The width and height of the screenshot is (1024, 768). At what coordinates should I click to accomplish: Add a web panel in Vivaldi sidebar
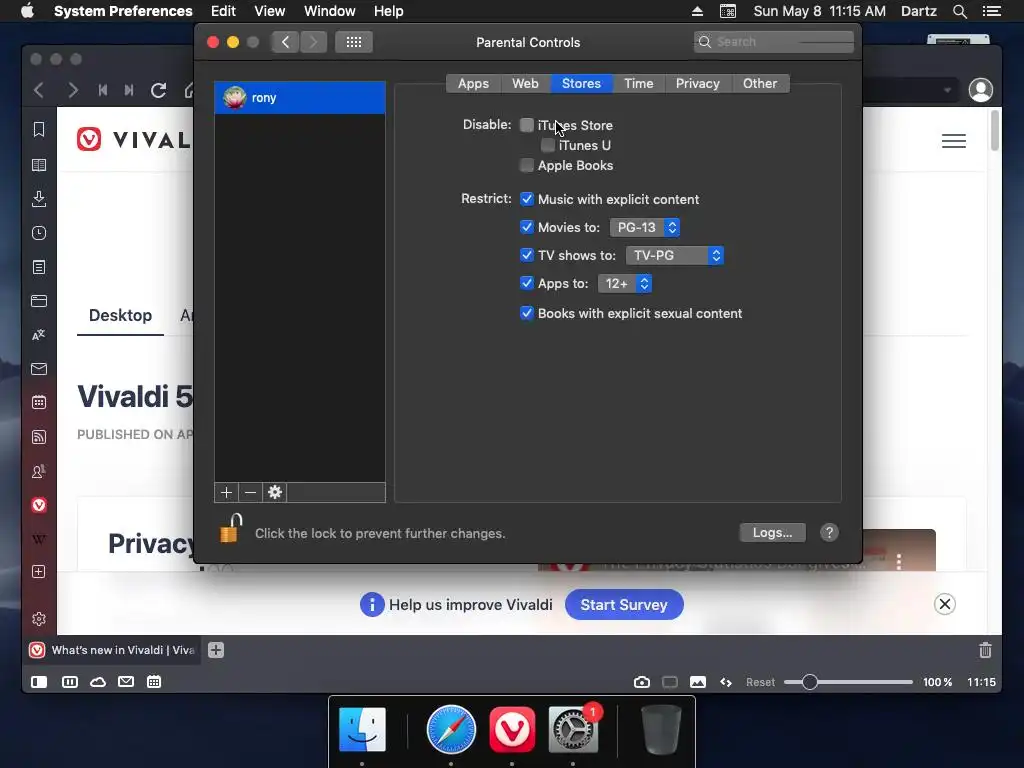tap(39, 571)
